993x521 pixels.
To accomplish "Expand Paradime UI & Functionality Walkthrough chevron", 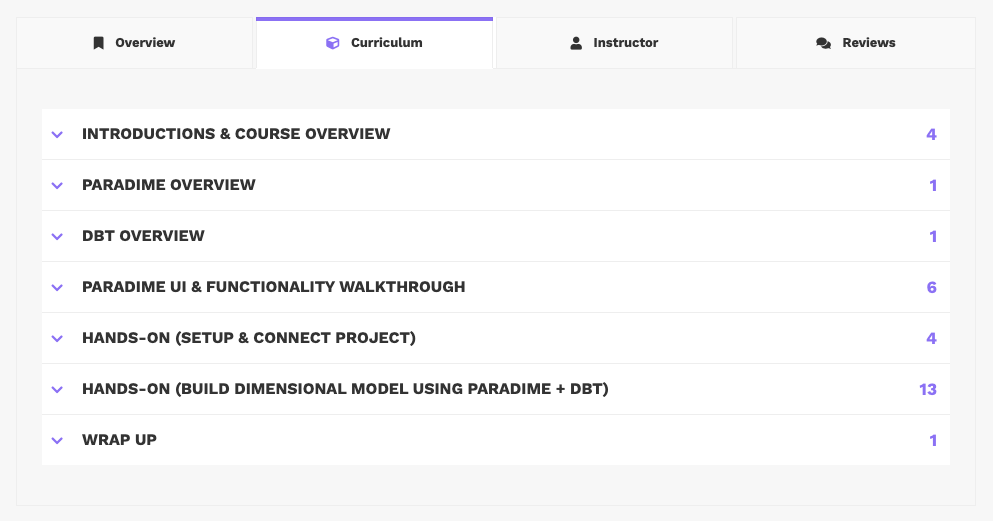I will (x=57, y=287).
